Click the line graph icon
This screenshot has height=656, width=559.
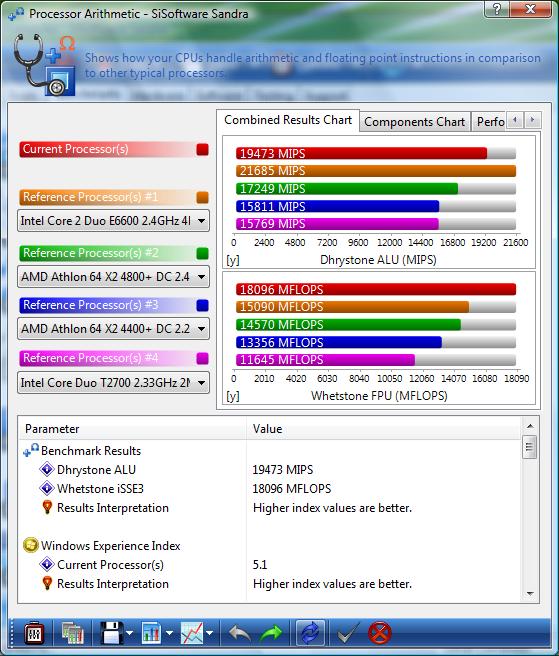[x=192, y=633]
